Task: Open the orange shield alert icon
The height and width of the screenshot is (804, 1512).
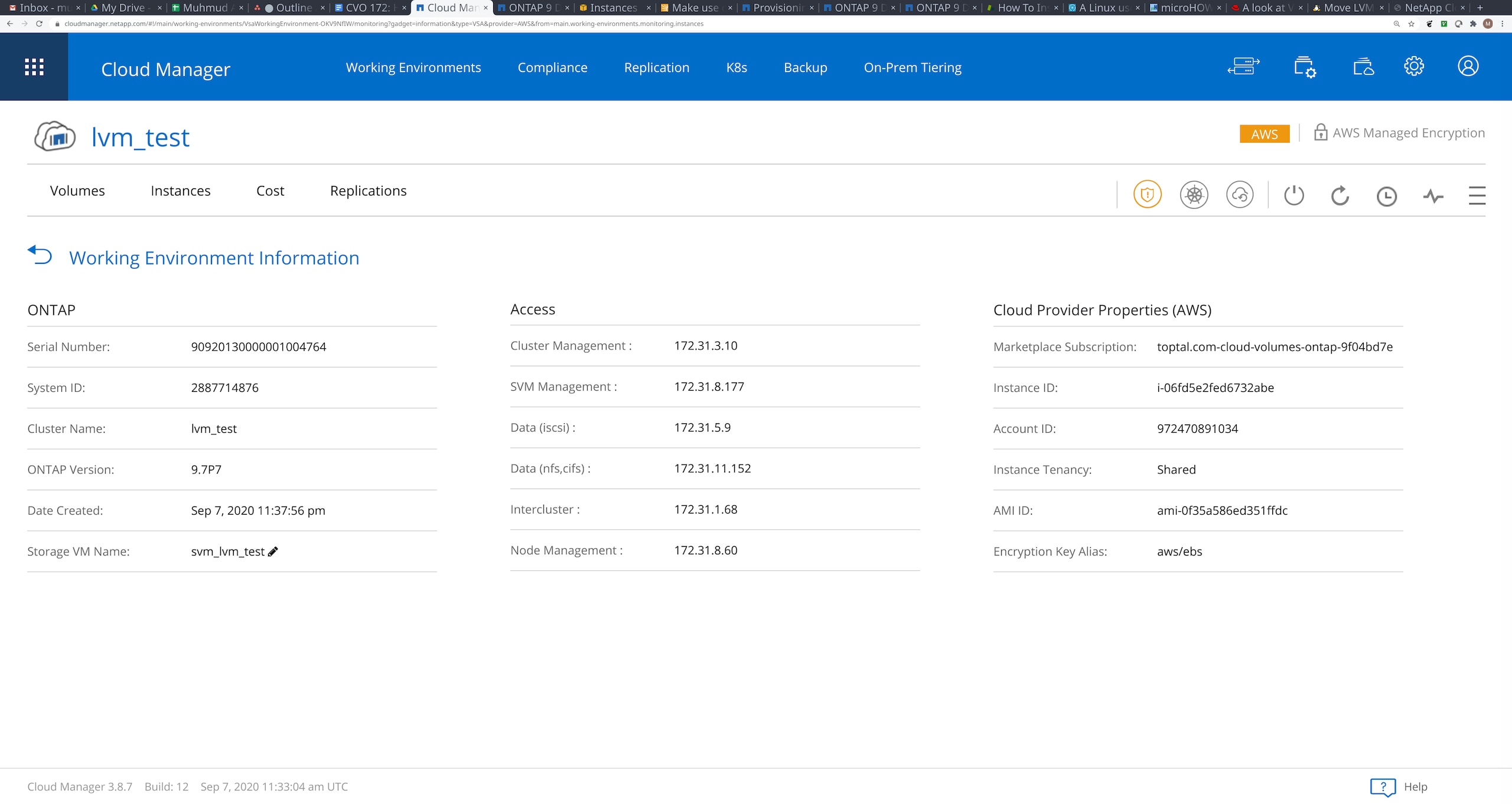Action: [x=1147, y=195]
